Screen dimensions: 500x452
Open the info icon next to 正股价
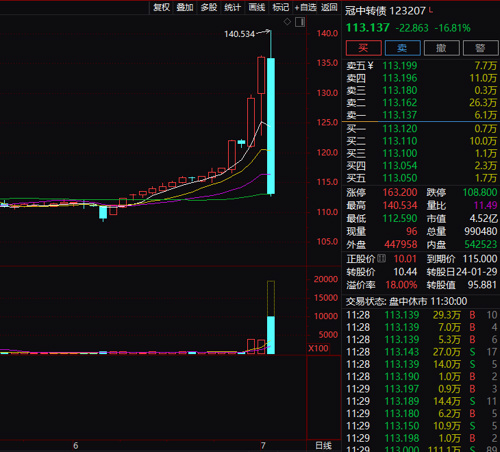pyautogui.click(x=382, y=258)
